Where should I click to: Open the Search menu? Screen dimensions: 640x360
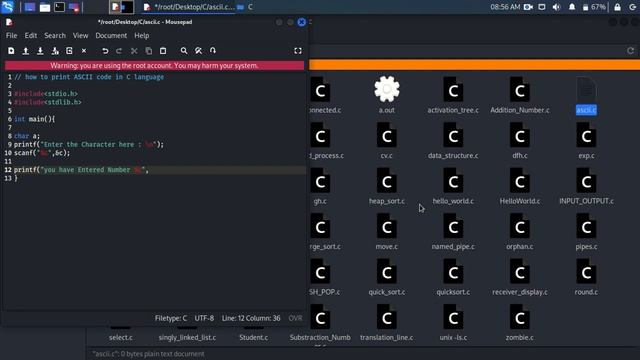(55, 36)
